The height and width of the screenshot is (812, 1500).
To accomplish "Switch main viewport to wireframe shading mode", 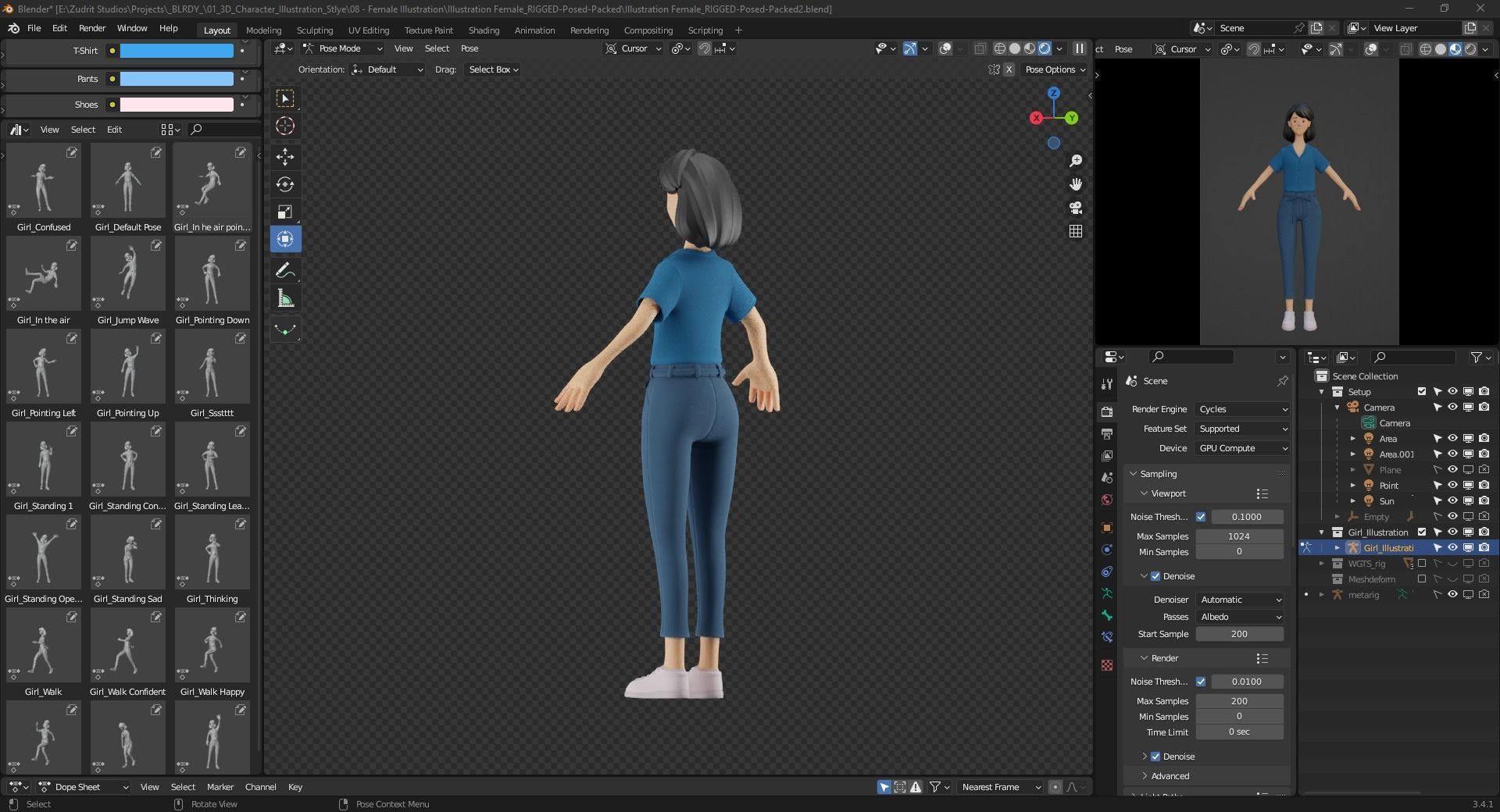I will 999,48.
